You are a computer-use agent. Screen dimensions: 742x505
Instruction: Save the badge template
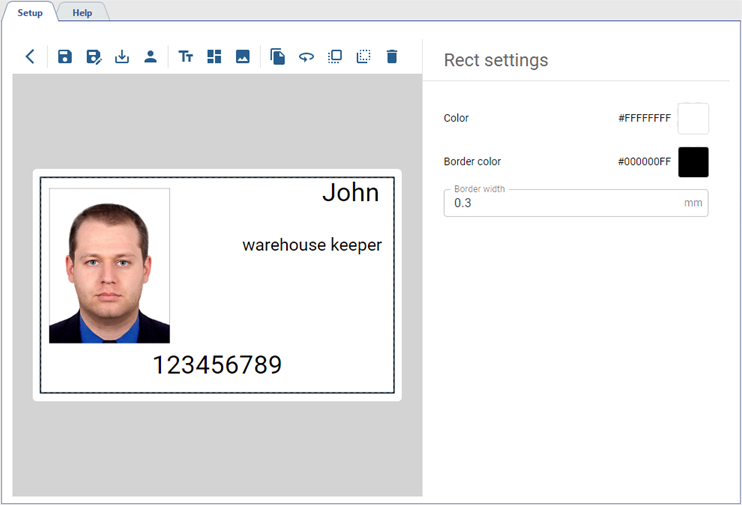[65, 57]
